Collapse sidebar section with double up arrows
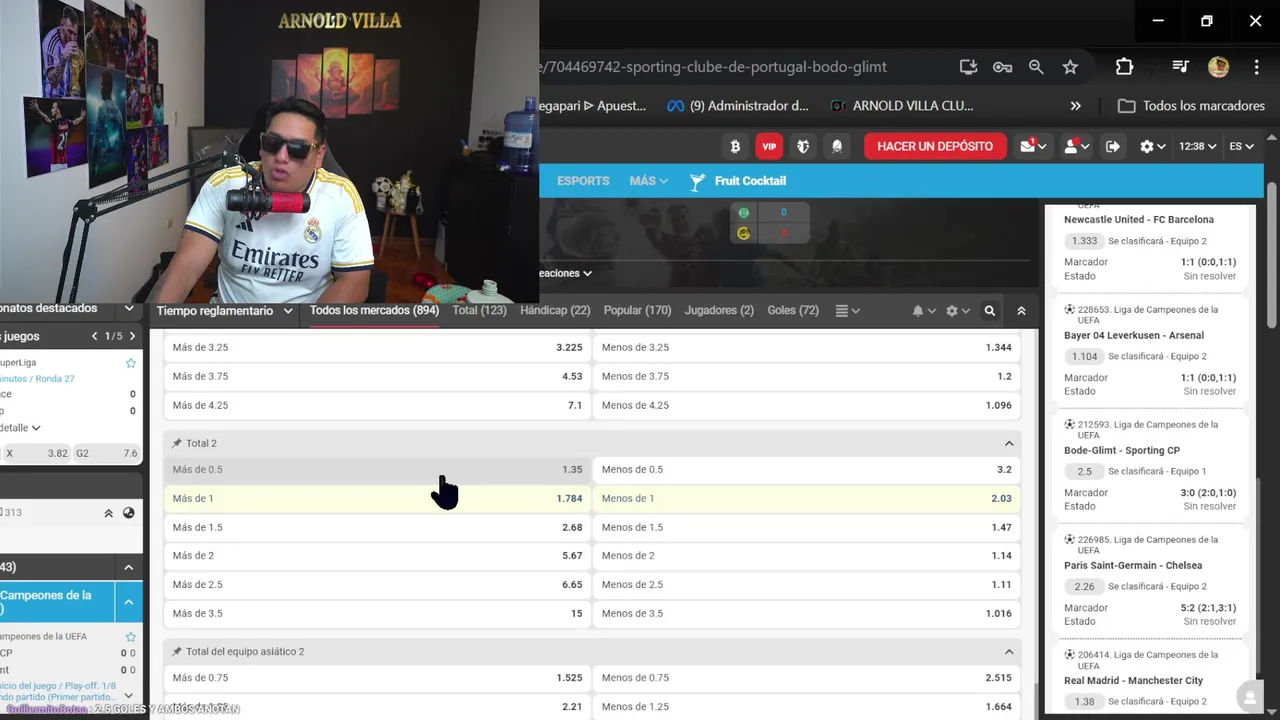Image resolution: width=1280 pixels, height=720 pixels. click(108, 513)
